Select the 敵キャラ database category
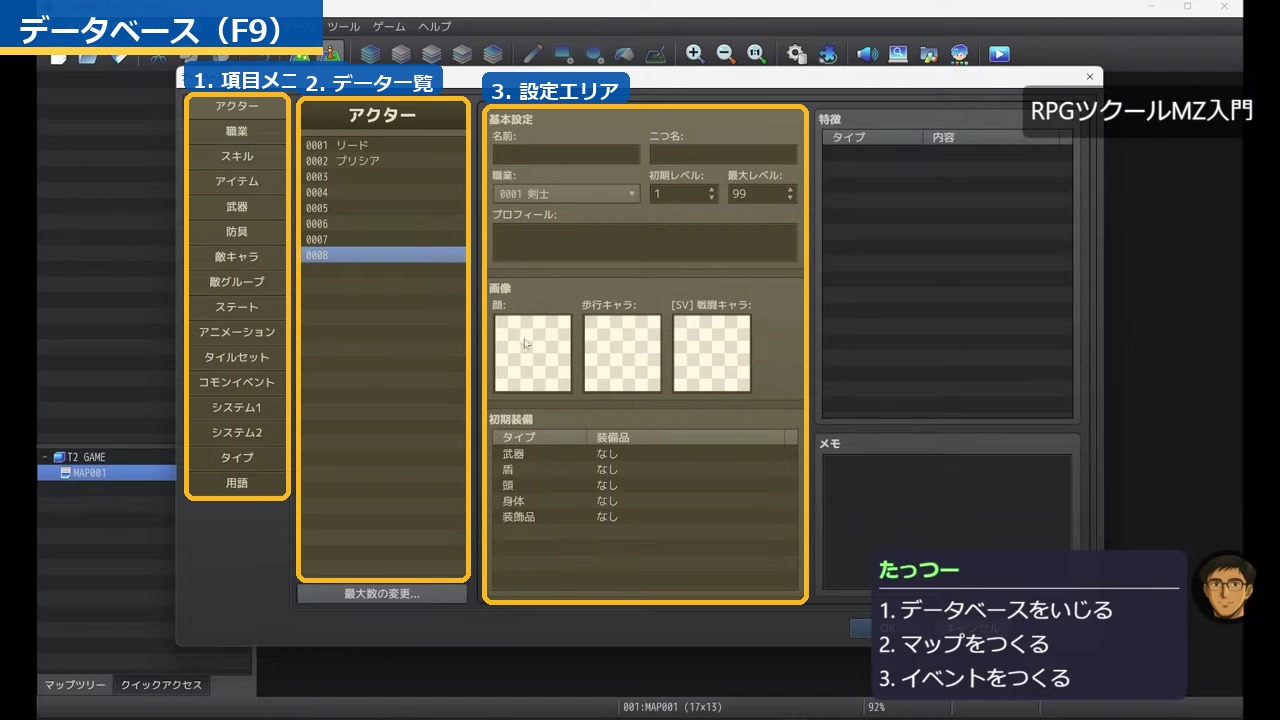 point(237,257)
